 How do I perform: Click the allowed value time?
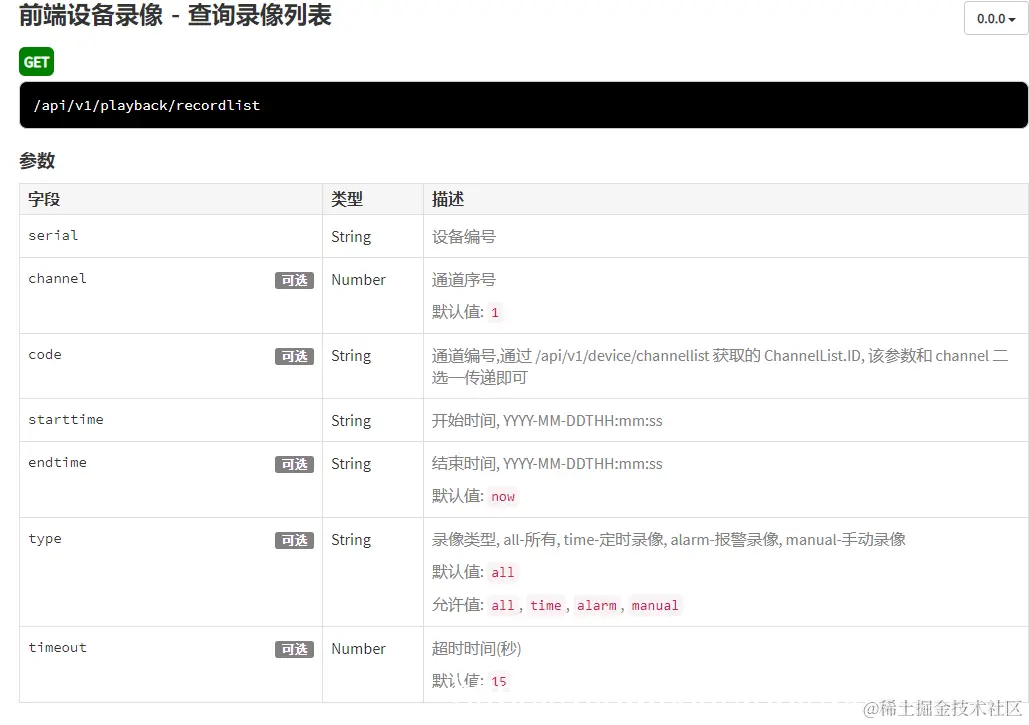pyautogui.click(x=545, y=606)
